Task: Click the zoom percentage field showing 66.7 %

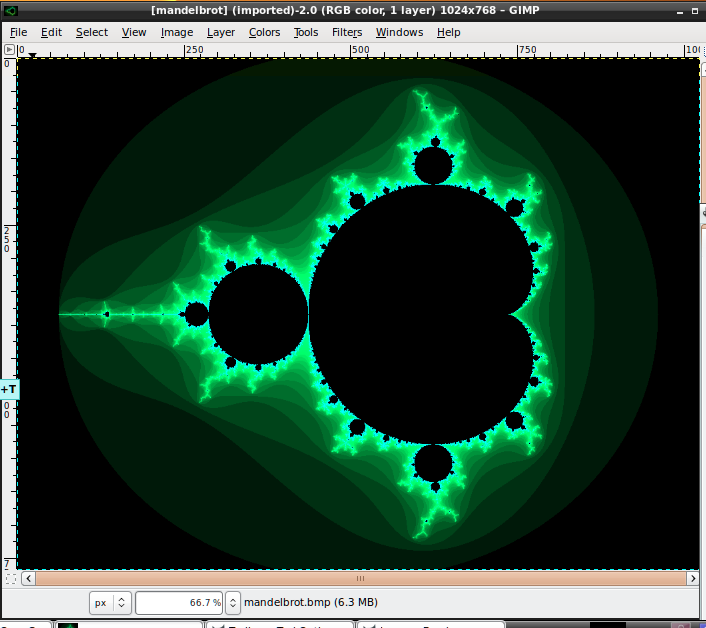Action: pos(179,603)
